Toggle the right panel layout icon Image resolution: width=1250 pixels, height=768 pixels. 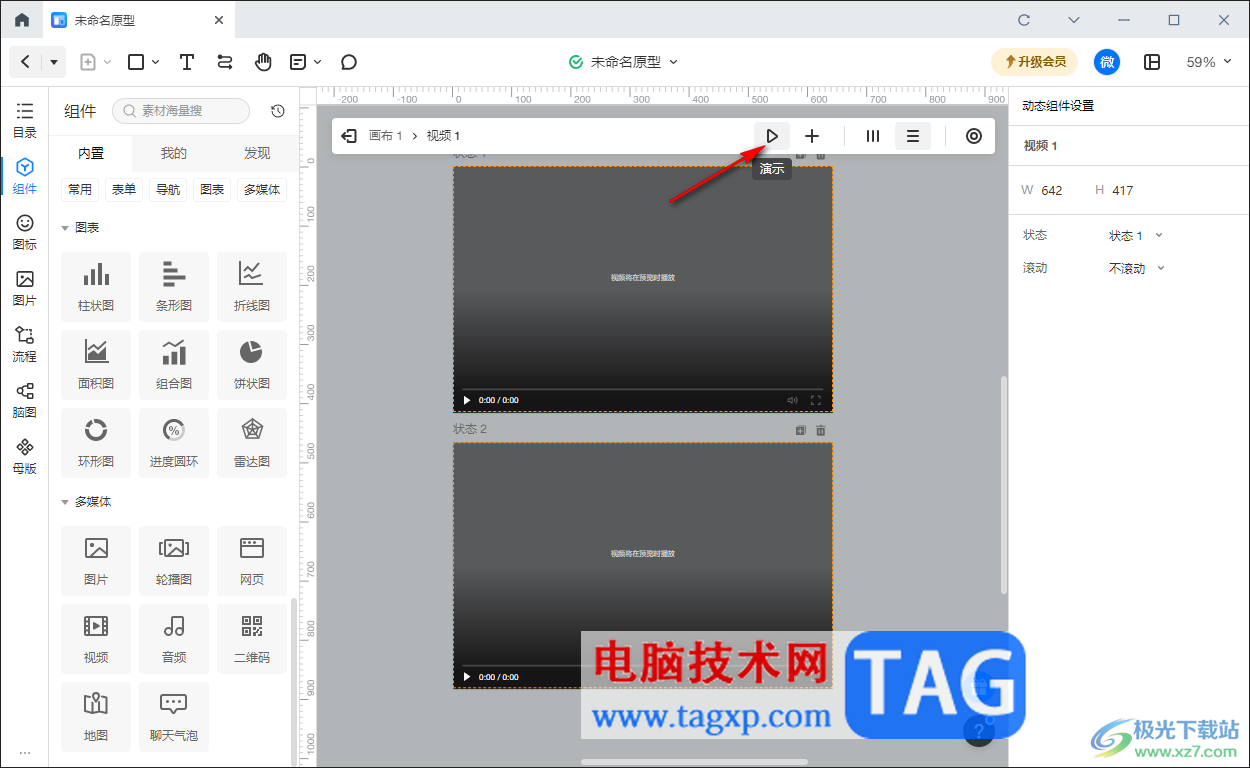point(1152,62)
